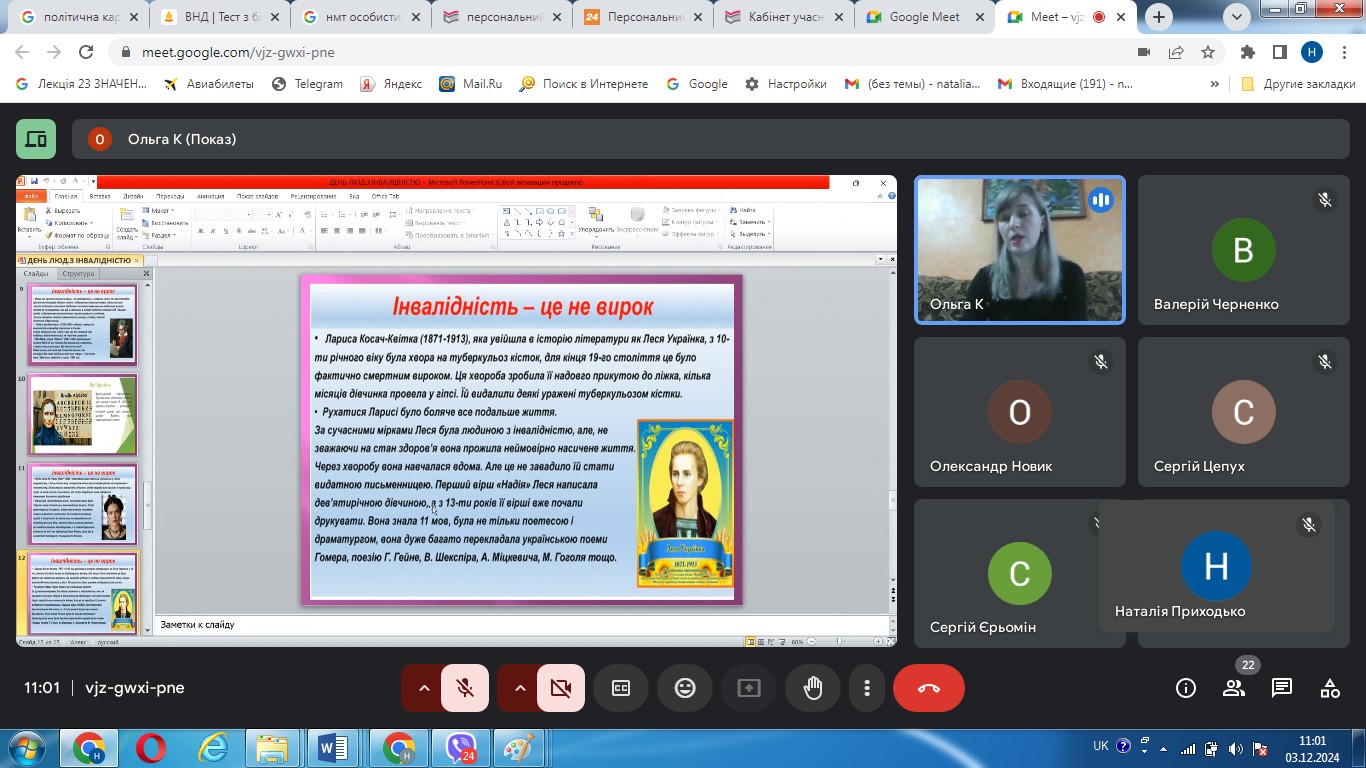Show the participants list
The image size is (1366, 768).
click(1234, 688)
